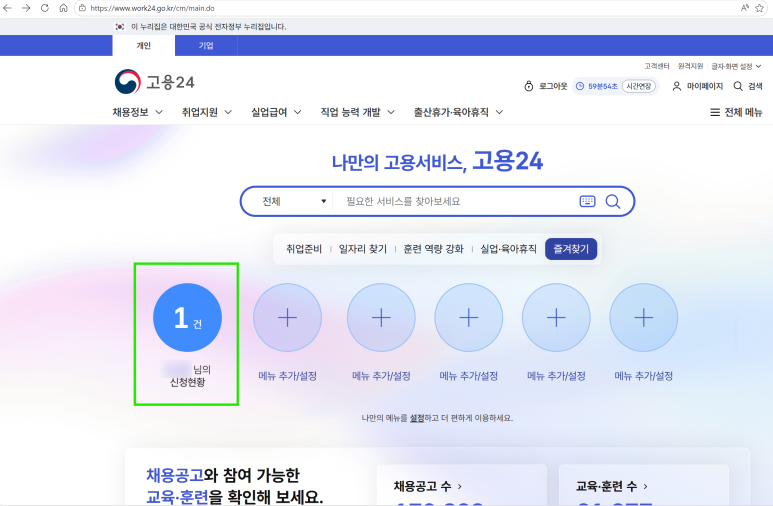Open browser home page icon

tap(64, 8)
